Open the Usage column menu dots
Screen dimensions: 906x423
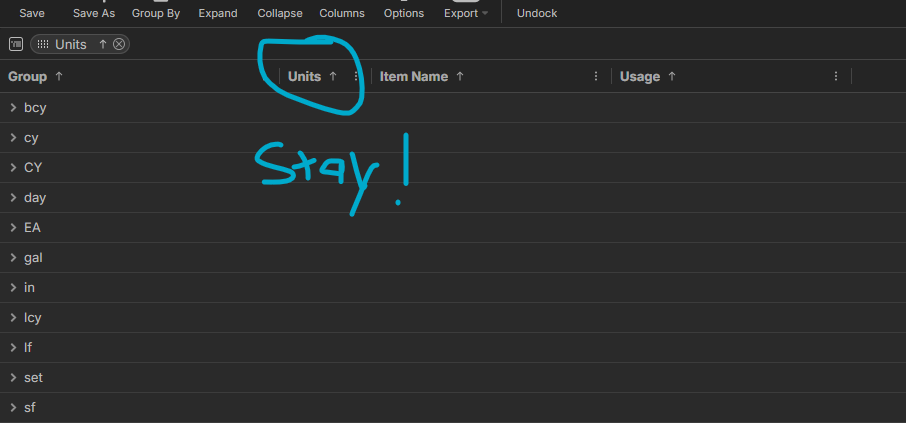(836, 76)
